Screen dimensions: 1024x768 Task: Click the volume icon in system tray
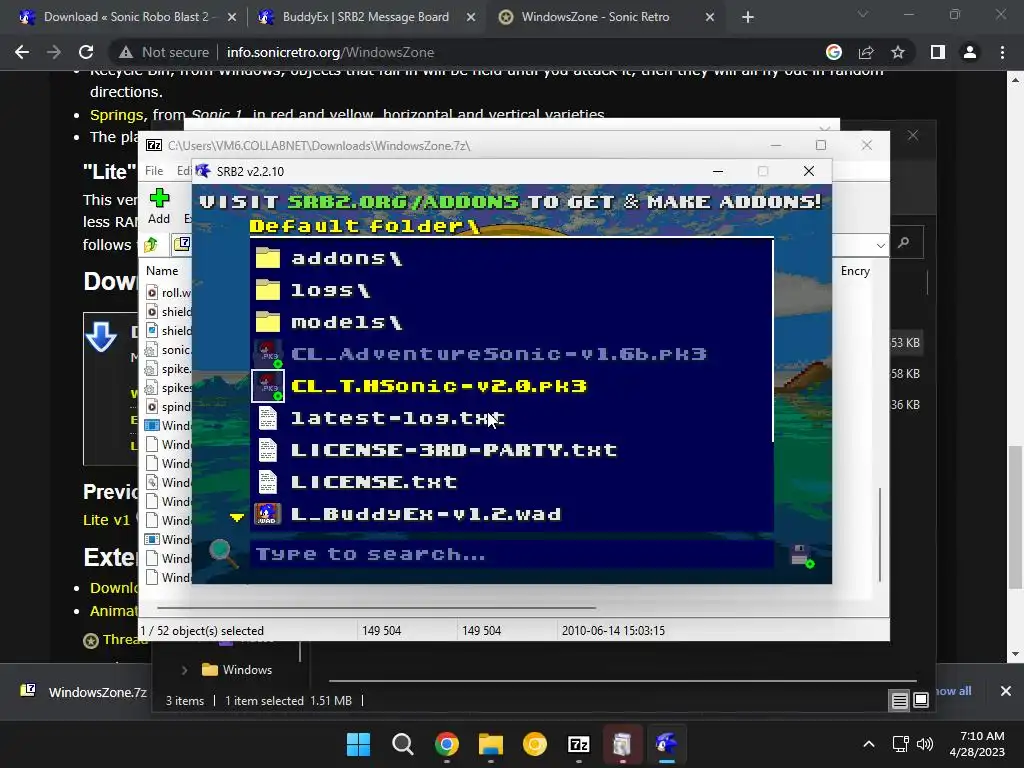tap(925, 744)
